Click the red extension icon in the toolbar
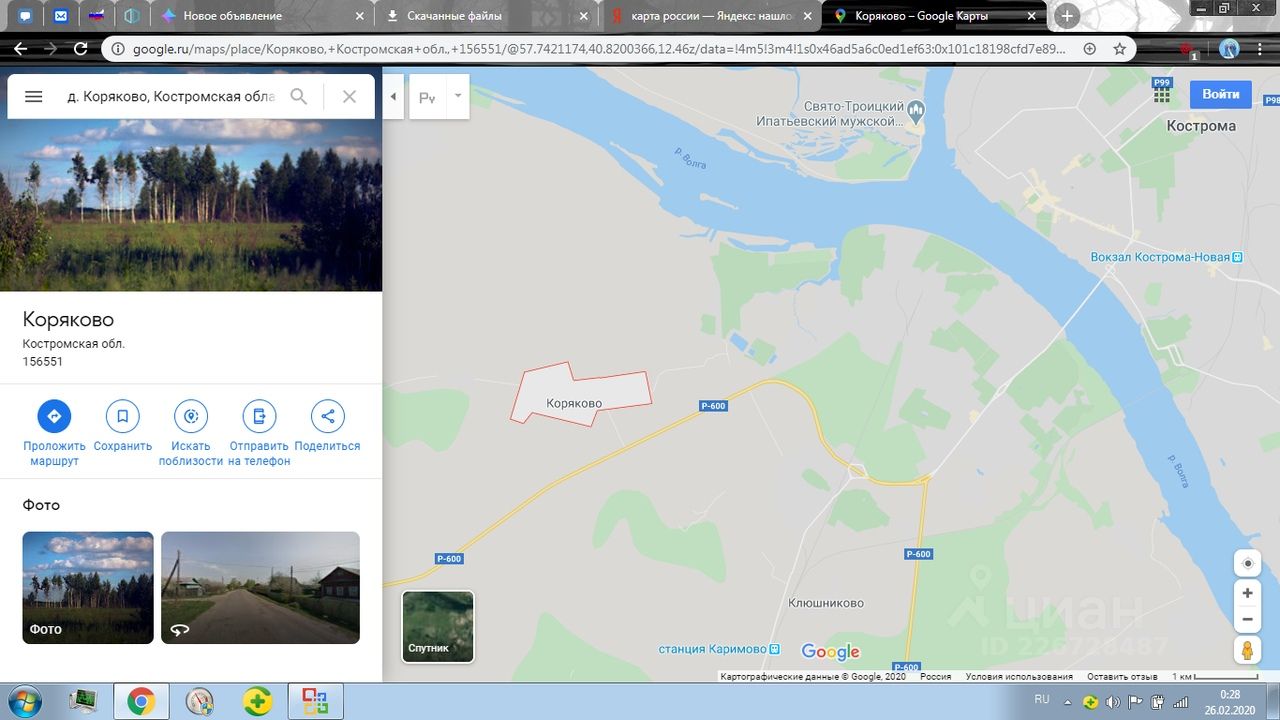The width and height of the screenshot is (1280, 720). (1187, 49)
